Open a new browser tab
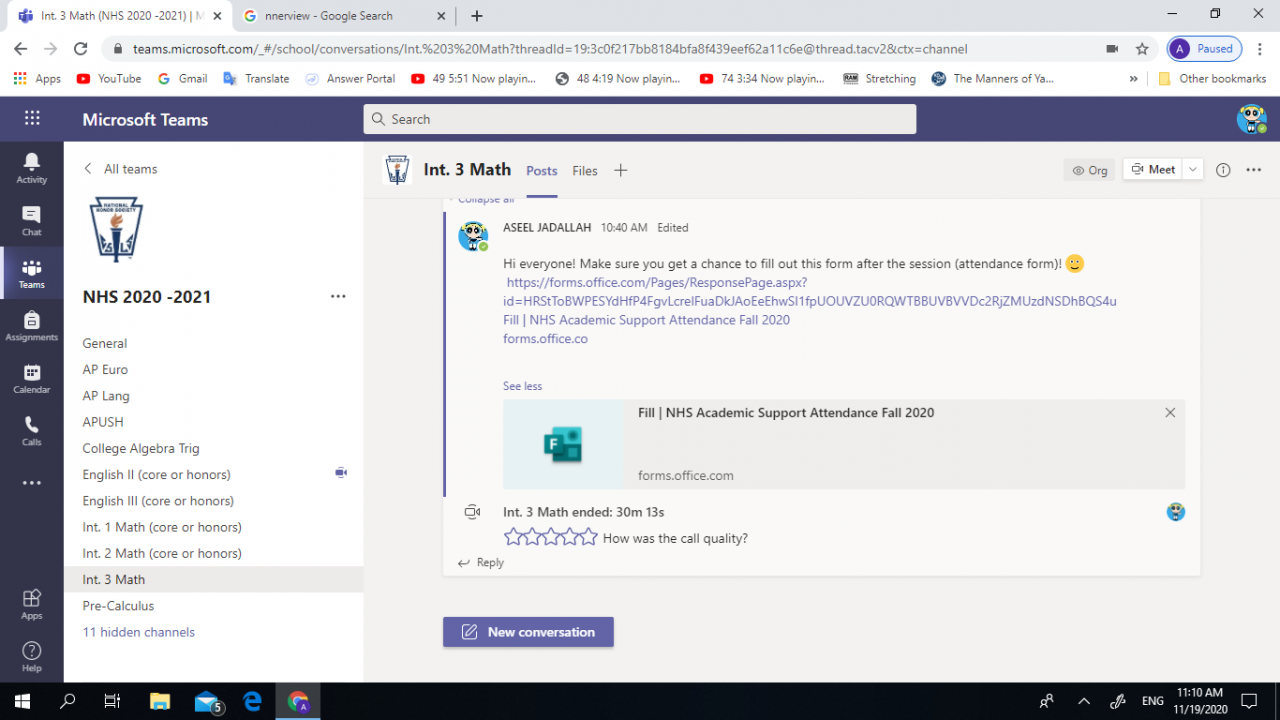Image resolution: width=1280 pixels, height=720 pixels. coord(477,16)
